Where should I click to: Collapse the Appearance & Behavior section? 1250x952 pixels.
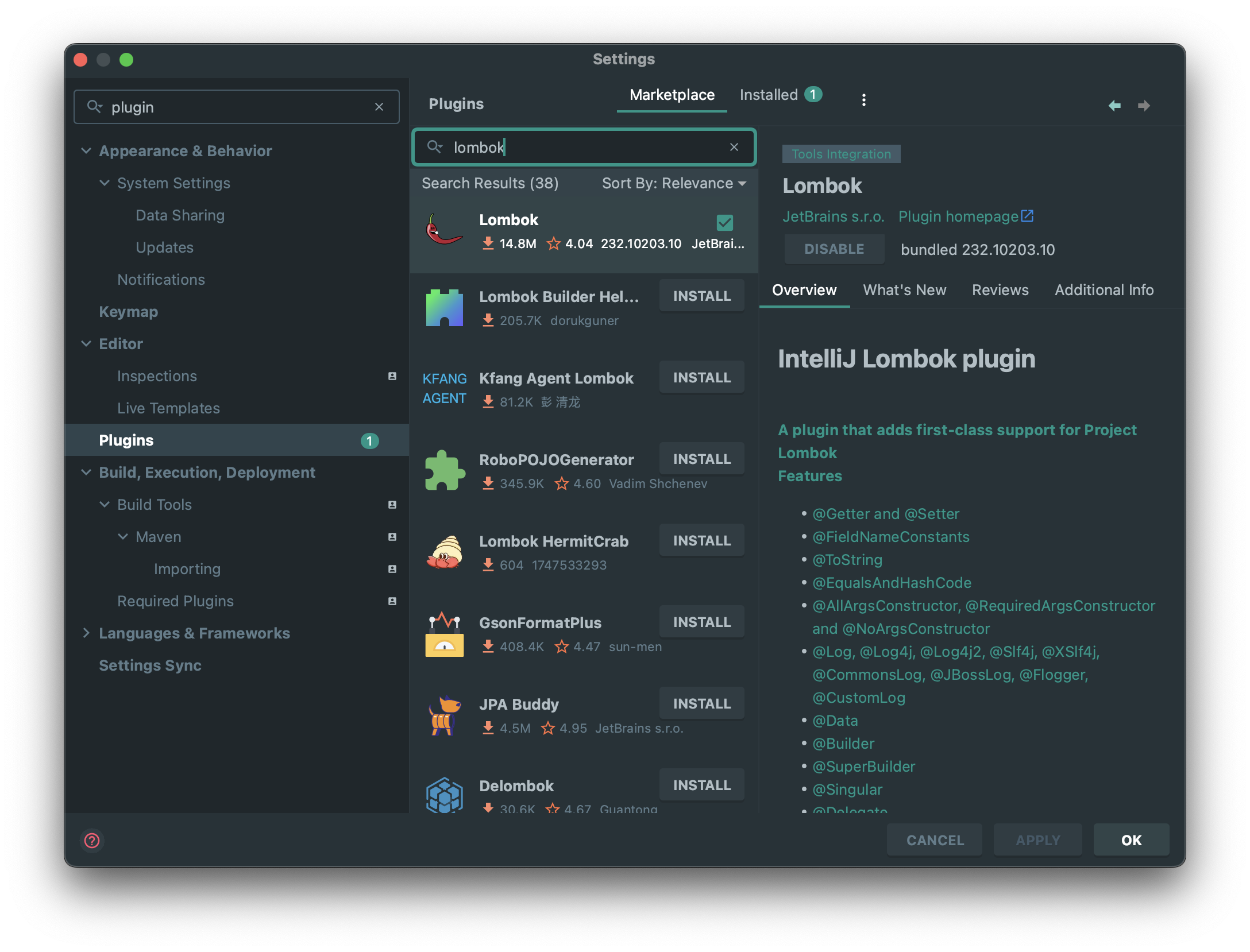click(86, 151)
